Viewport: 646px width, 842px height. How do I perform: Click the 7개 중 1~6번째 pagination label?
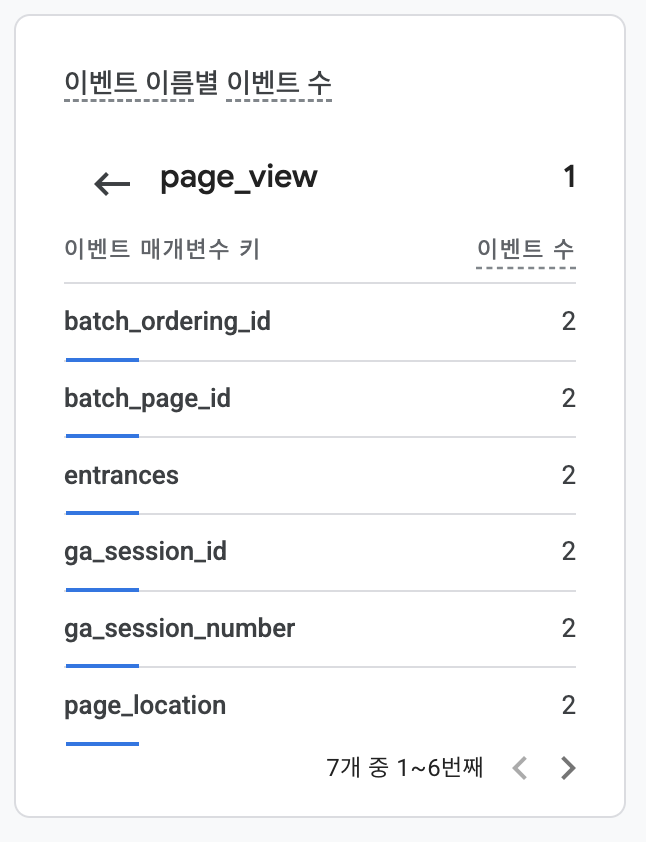[x=405, y=767]
